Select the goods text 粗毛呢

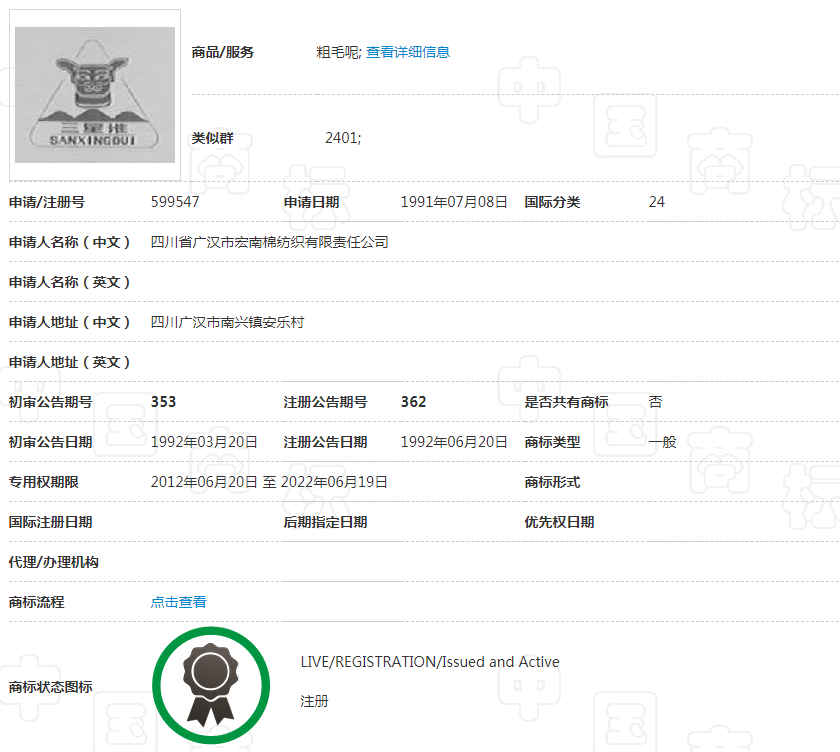point(337,52)
